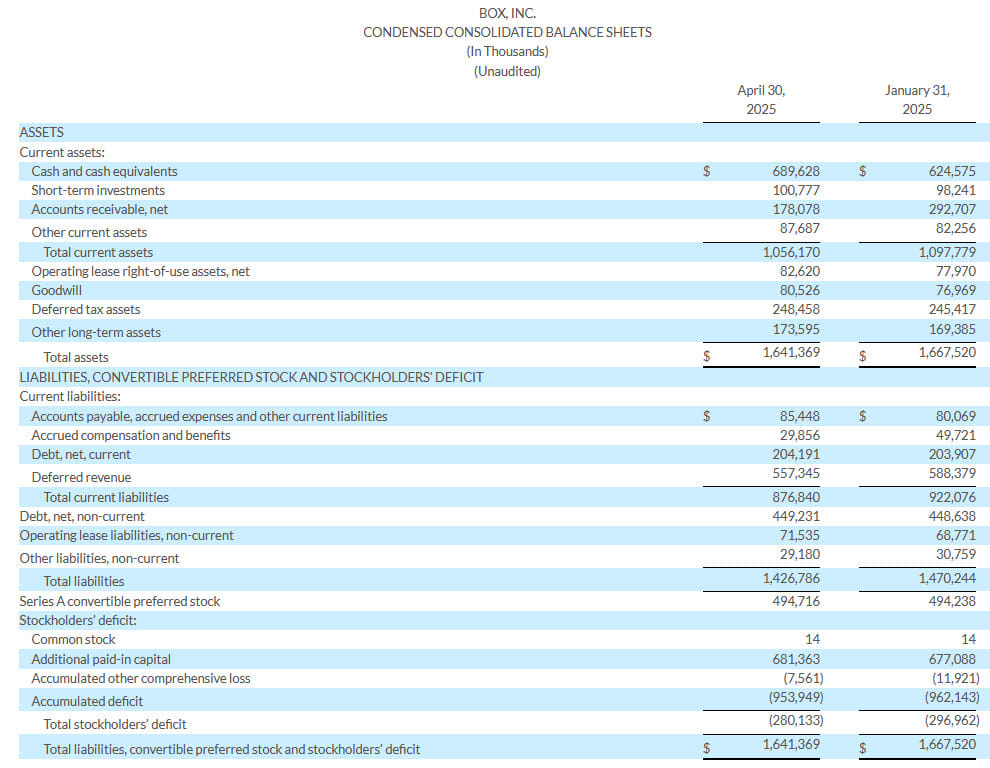990x768 pixels.
Task: Select "Accrued compensation and benefits" label
Action: 131,435
